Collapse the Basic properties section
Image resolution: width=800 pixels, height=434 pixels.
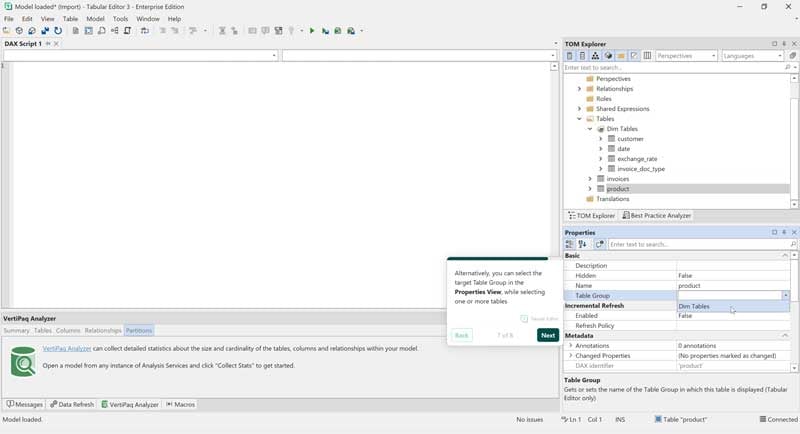pyautogui.click(x=785, y=256)
